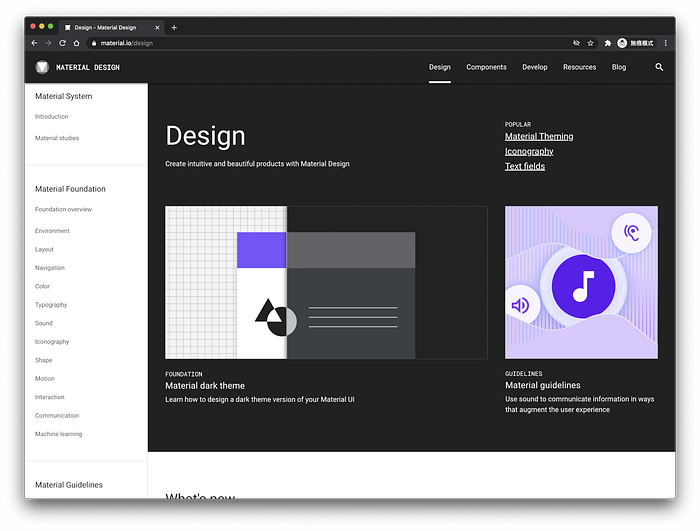The height and width of the screenshot is (531, 700).
Task: Open Communication in the sidebar
Action: pos(57,415)
